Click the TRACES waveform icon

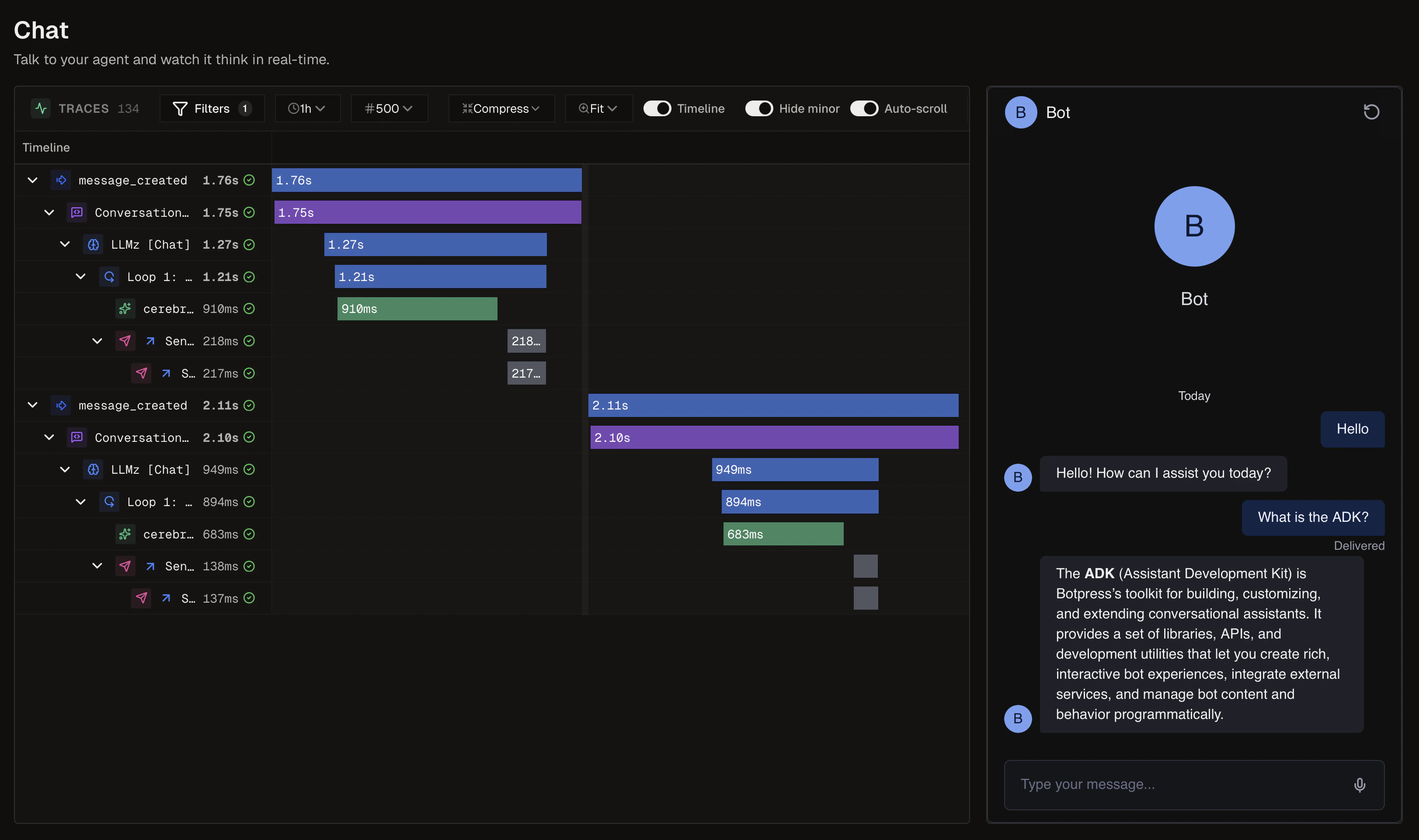40,108
